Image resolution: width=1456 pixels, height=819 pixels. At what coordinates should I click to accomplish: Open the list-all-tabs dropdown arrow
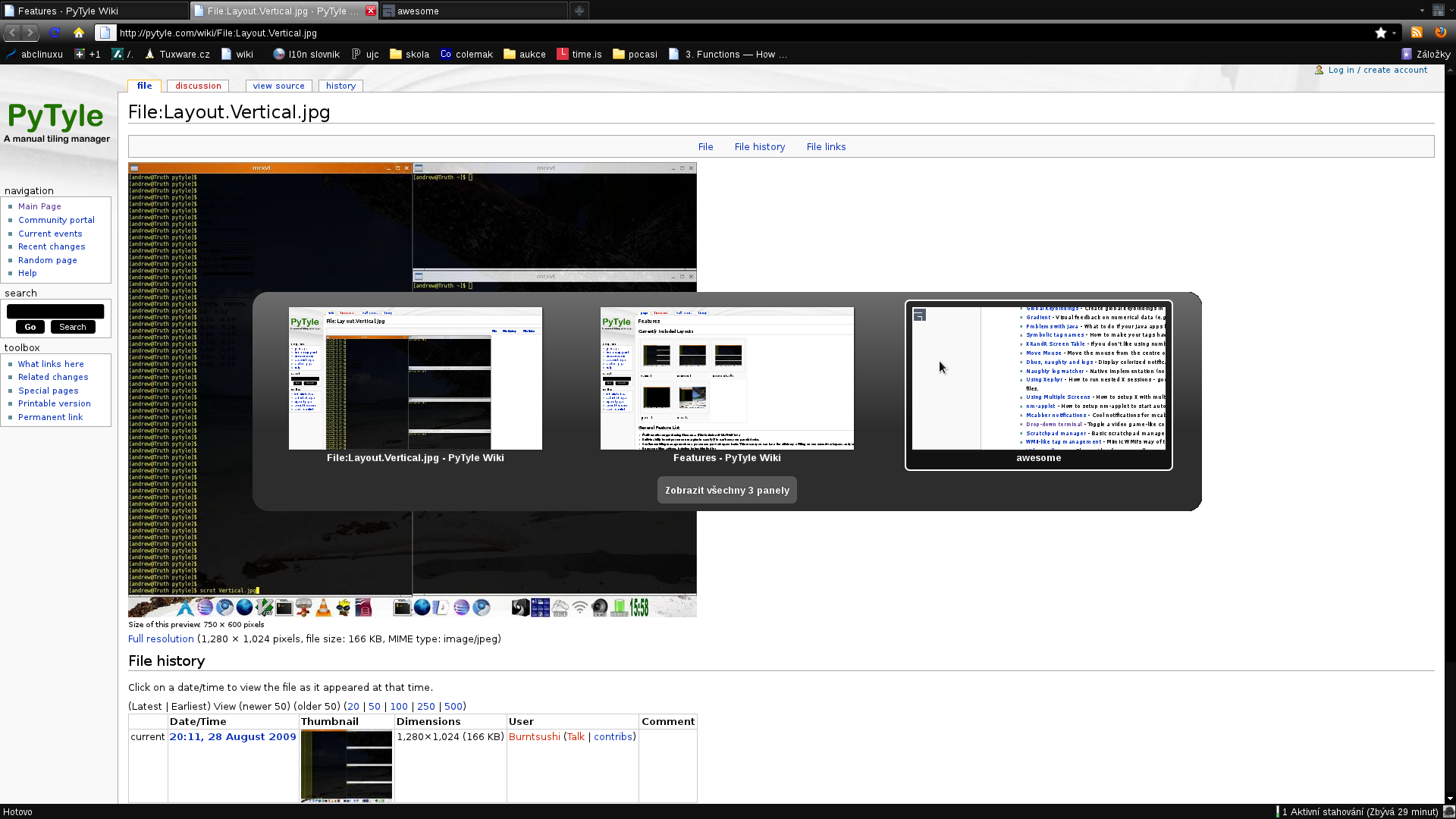point(1422,11)
